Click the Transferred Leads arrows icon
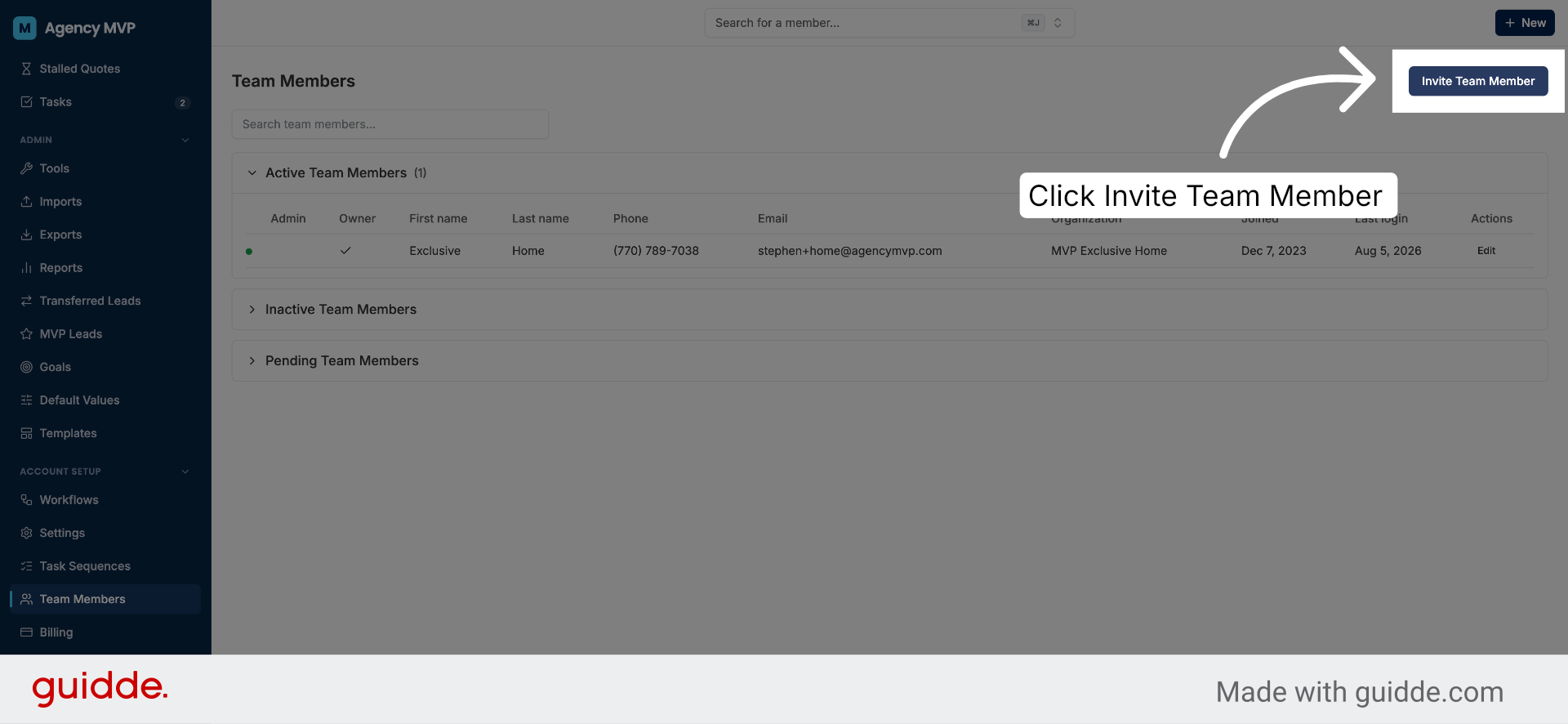Viewport: 1568px width, 724px height. 26,301
